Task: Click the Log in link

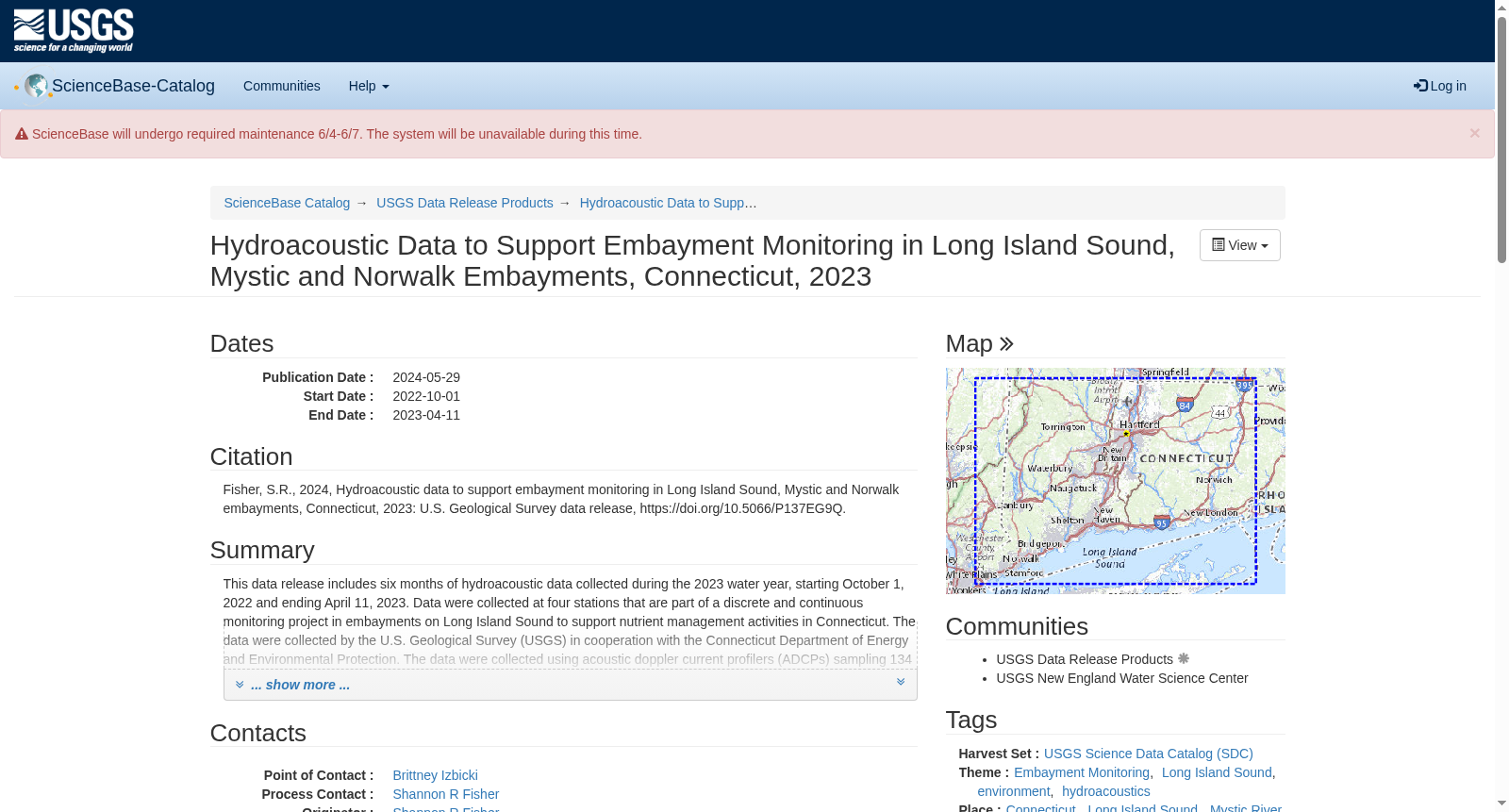Action: click(x=1440, y=86)
